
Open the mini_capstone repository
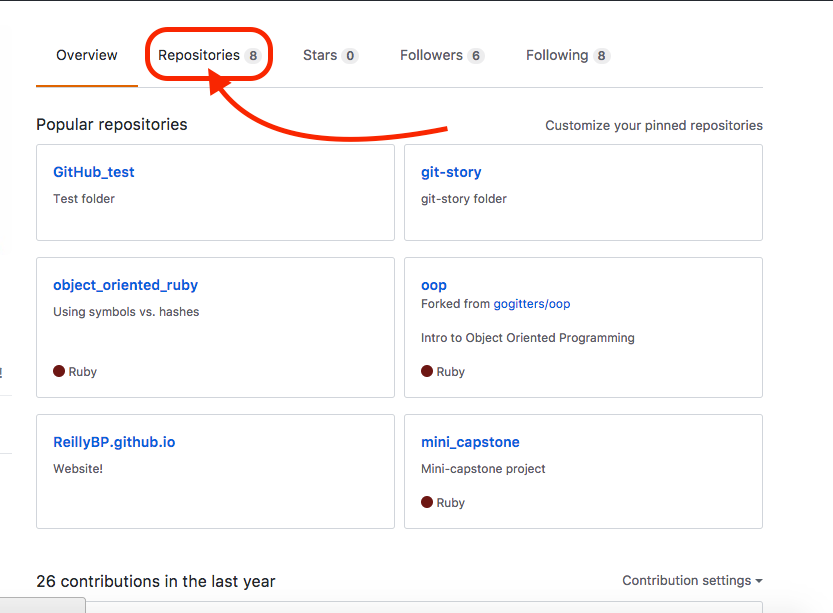point(471,441)
